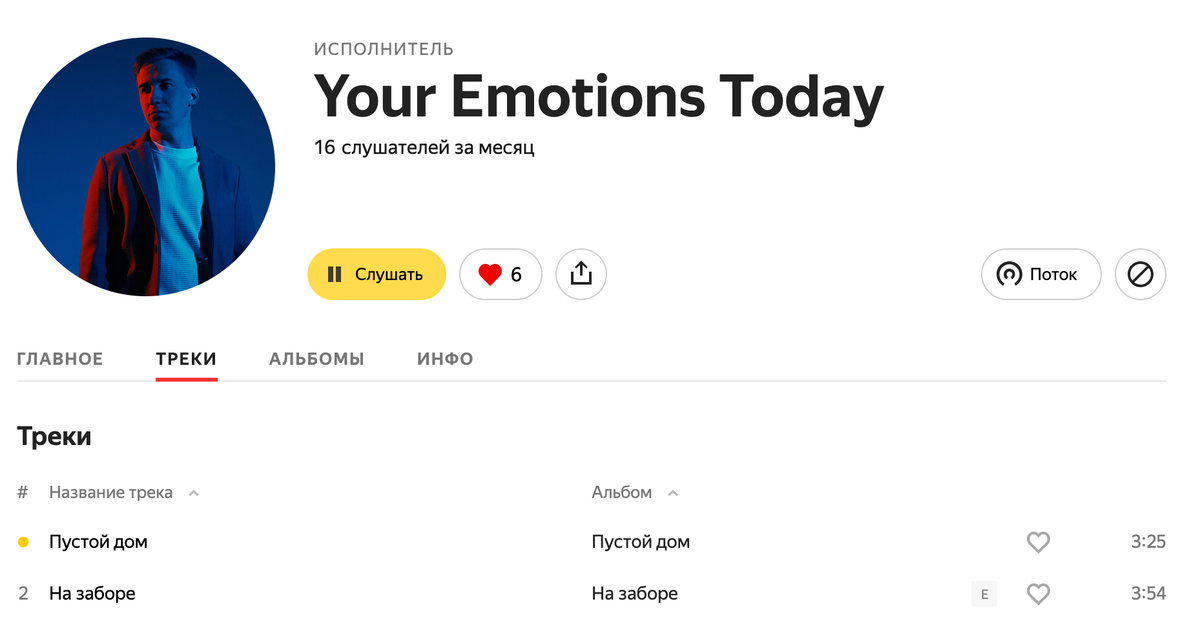Sort tracks by Альбом arrow
This screenshot has height=630, width=1200.
[673, 493]
